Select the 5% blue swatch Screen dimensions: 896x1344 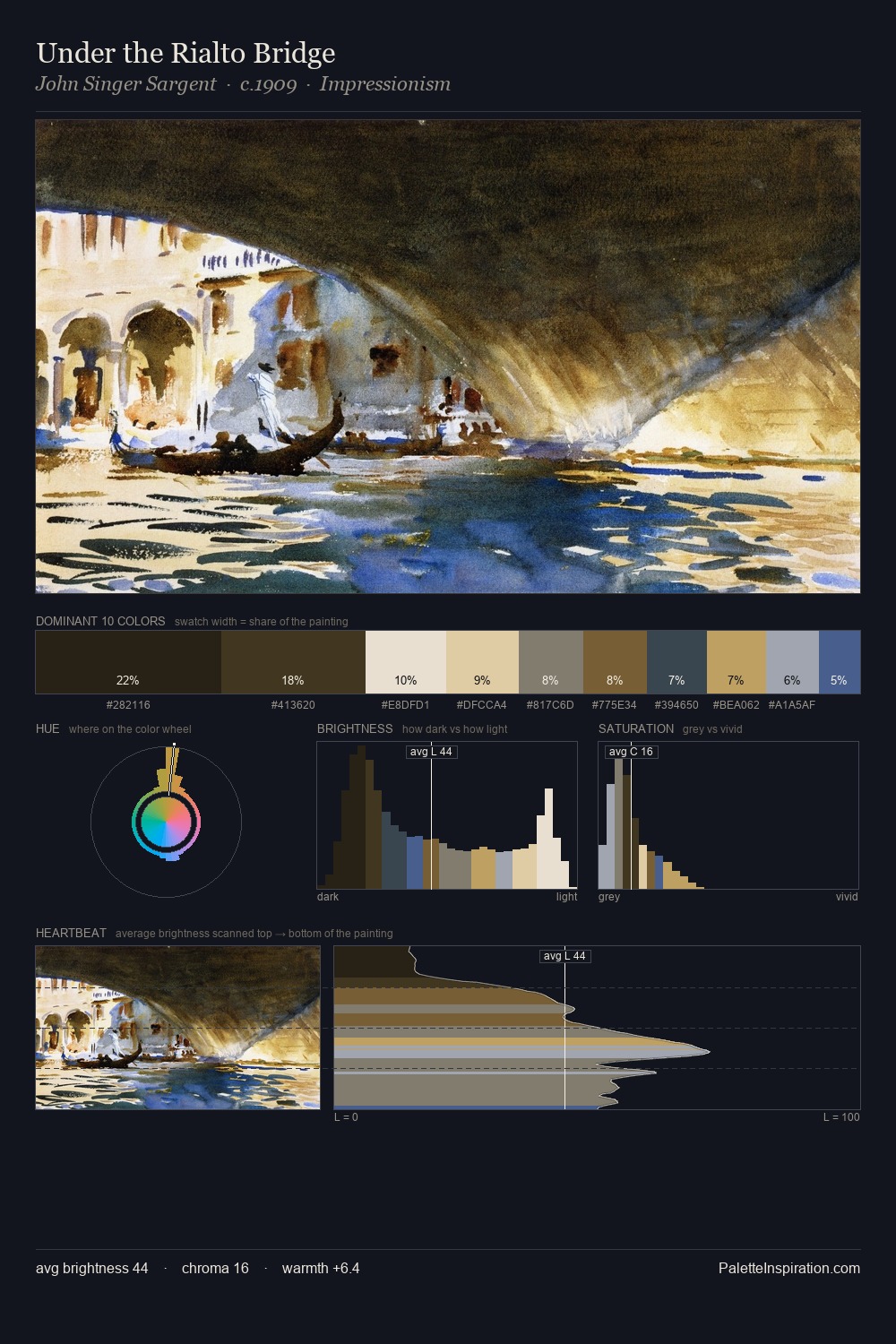[840, 662]
